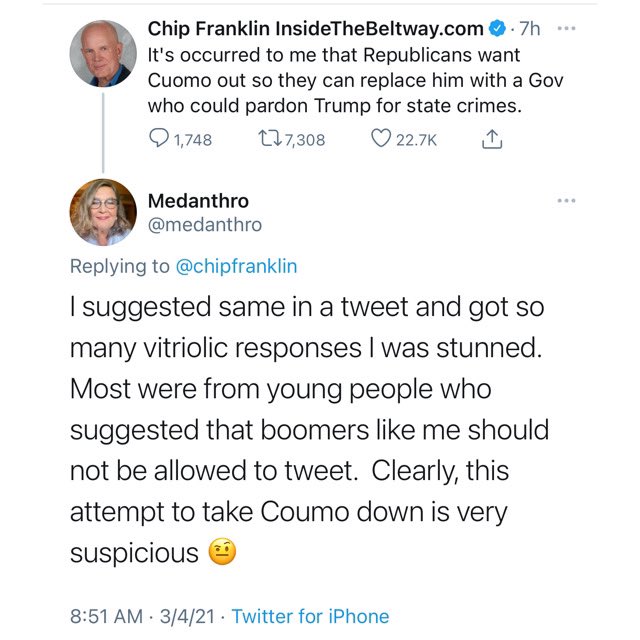
Task: Reply to Chip Franklin's tweet via comment icon
Action: (159, 140)
